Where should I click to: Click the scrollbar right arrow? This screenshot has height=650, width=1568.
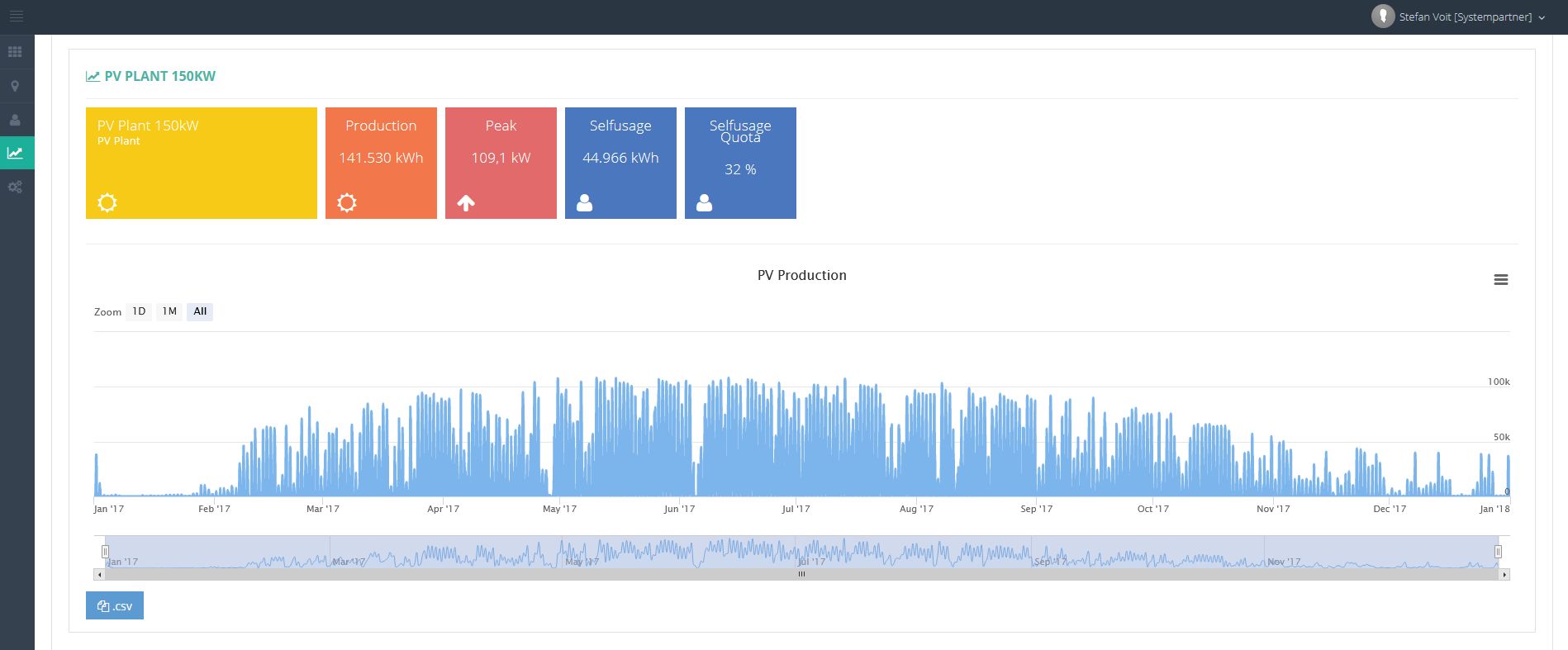coord(1504,574)
